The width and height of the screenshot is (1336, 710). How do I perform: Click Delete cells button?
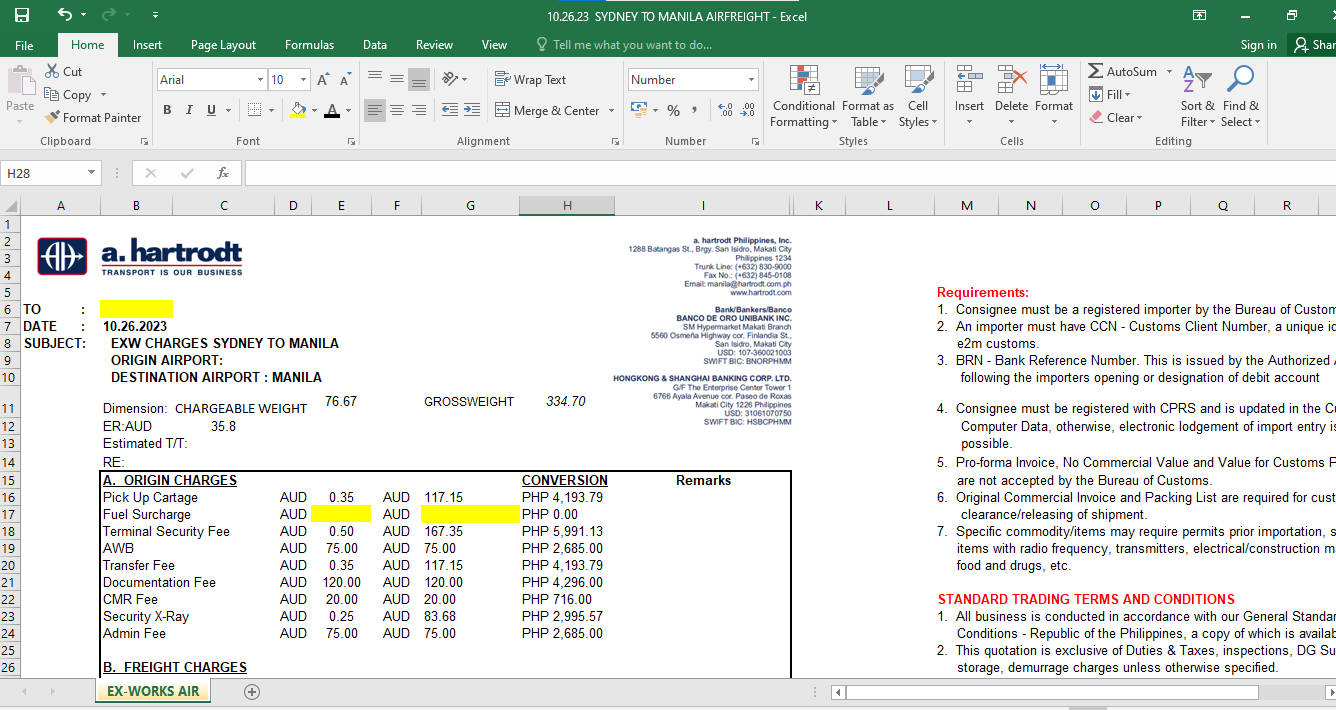(x=1011, y=96)
